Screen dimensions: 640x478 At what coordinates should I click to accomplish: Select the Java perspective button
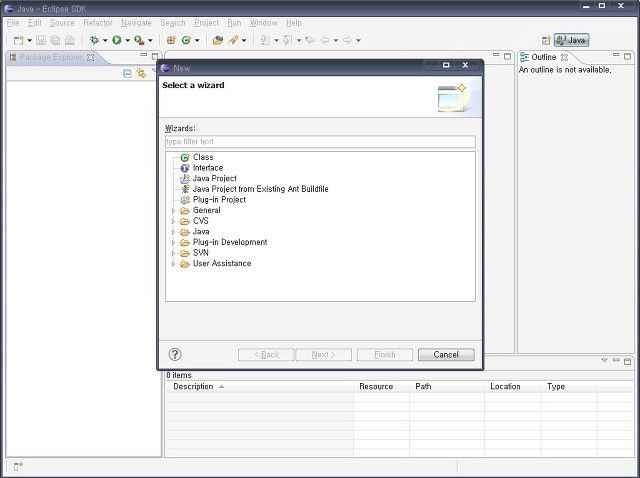coord(571,40)
